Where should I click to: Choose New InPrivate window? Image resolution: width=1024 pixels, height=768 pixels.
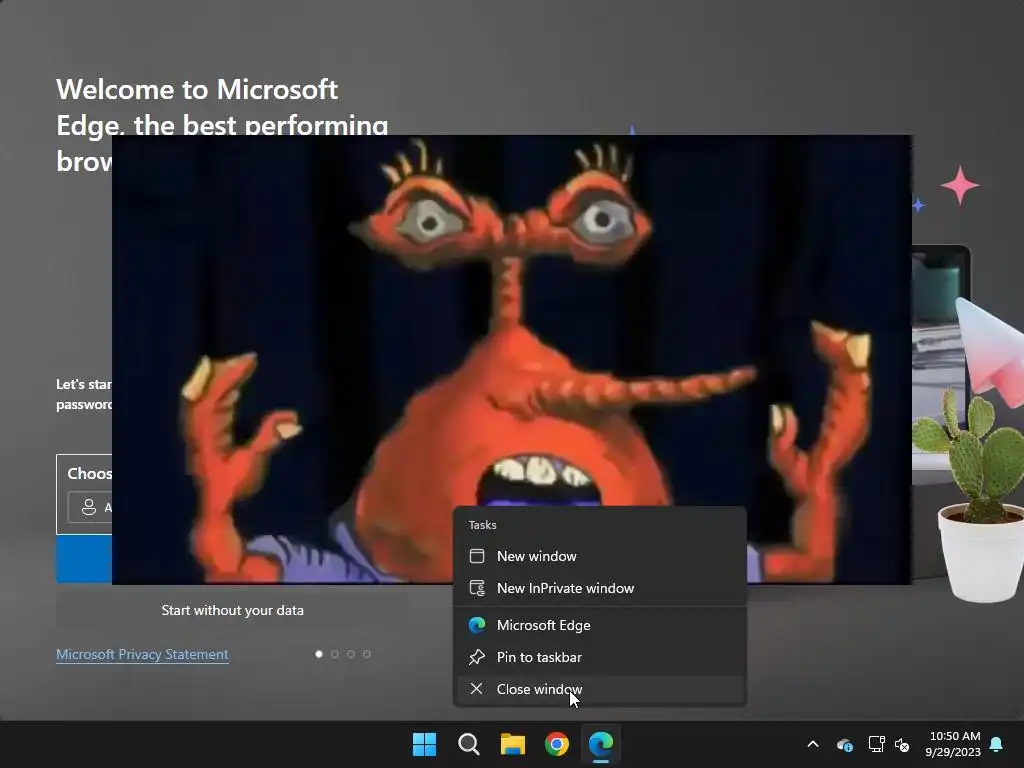click(600, 588)
